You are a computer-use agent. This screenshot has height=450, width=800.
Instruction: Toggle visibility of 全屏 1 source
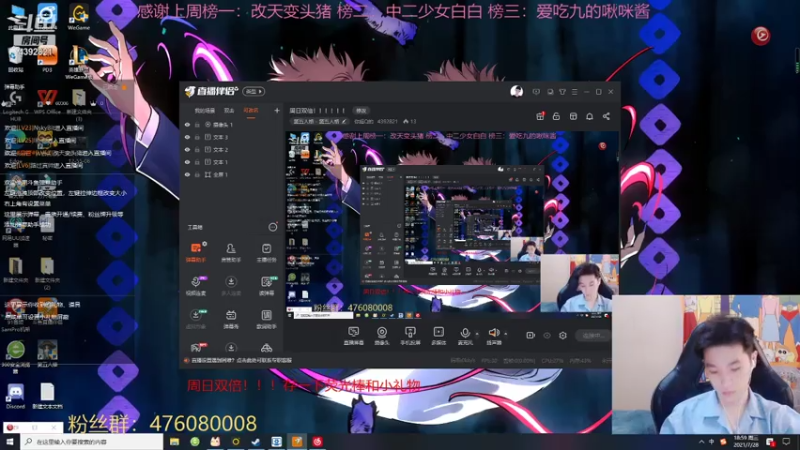tap(187, 174)
